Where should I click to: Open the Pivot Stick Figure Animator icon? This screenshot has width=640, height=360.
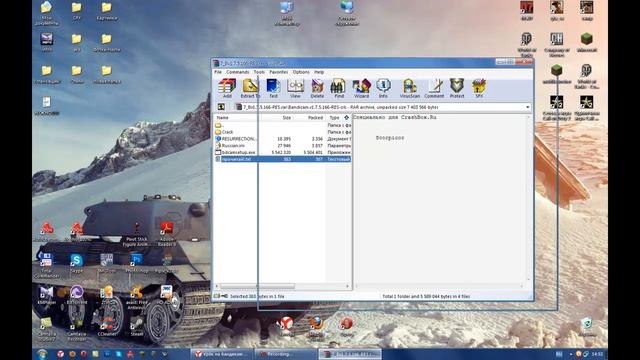pyautogui.click(x=136, y=235)
